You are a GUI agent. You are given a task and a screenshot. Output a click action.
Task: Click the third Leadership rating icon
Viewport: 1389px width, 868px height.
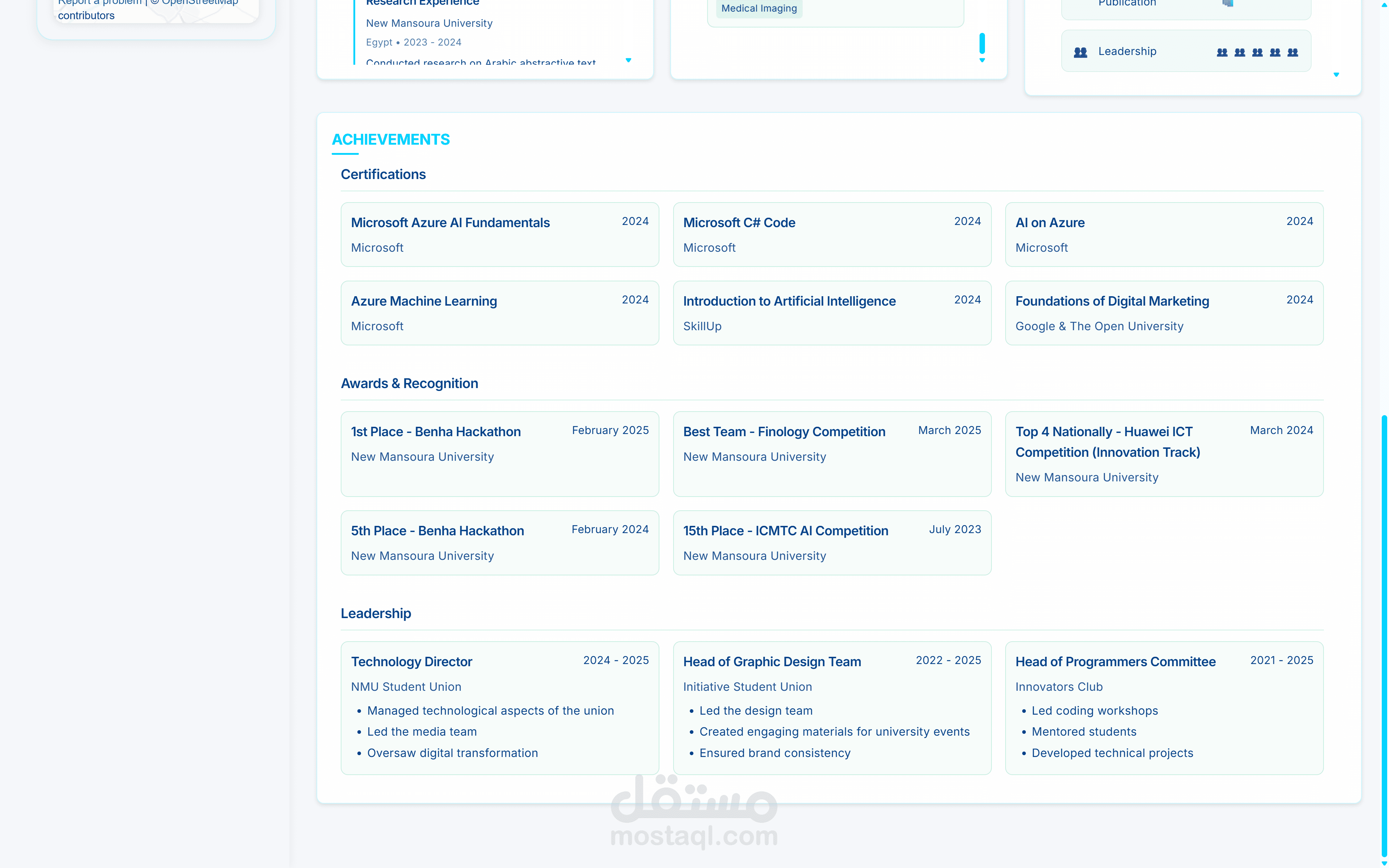[1257, 52]
